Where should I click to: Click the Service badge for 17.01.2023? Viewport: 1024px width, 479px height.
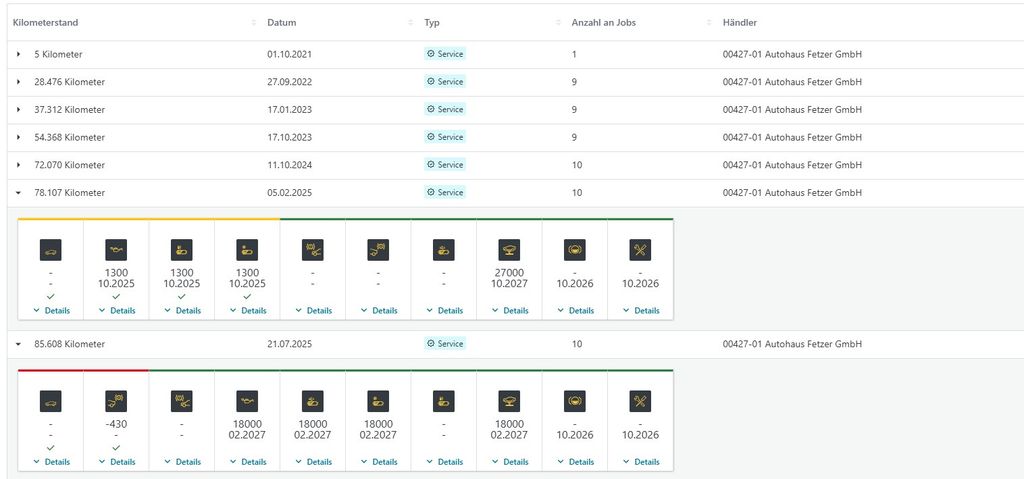tap(445, 110)
